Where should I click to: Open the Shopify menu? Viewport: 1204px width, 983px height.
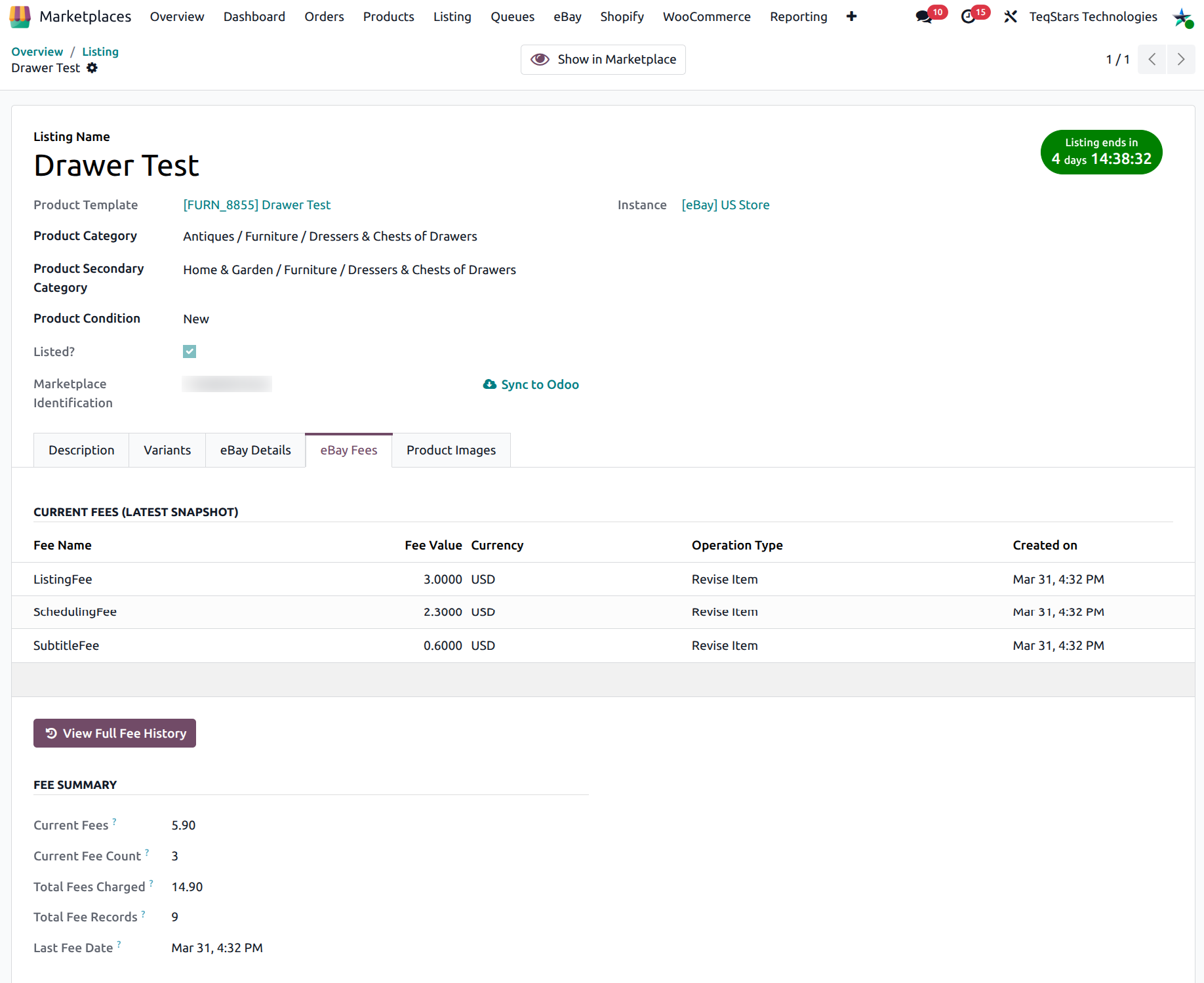pos(622,16)
